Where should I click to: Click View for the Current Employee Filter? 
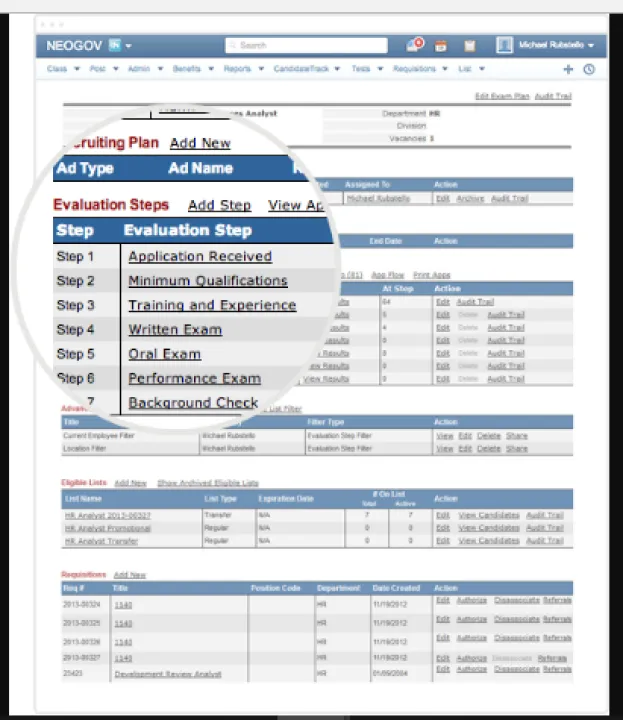(x=444, y=436)
